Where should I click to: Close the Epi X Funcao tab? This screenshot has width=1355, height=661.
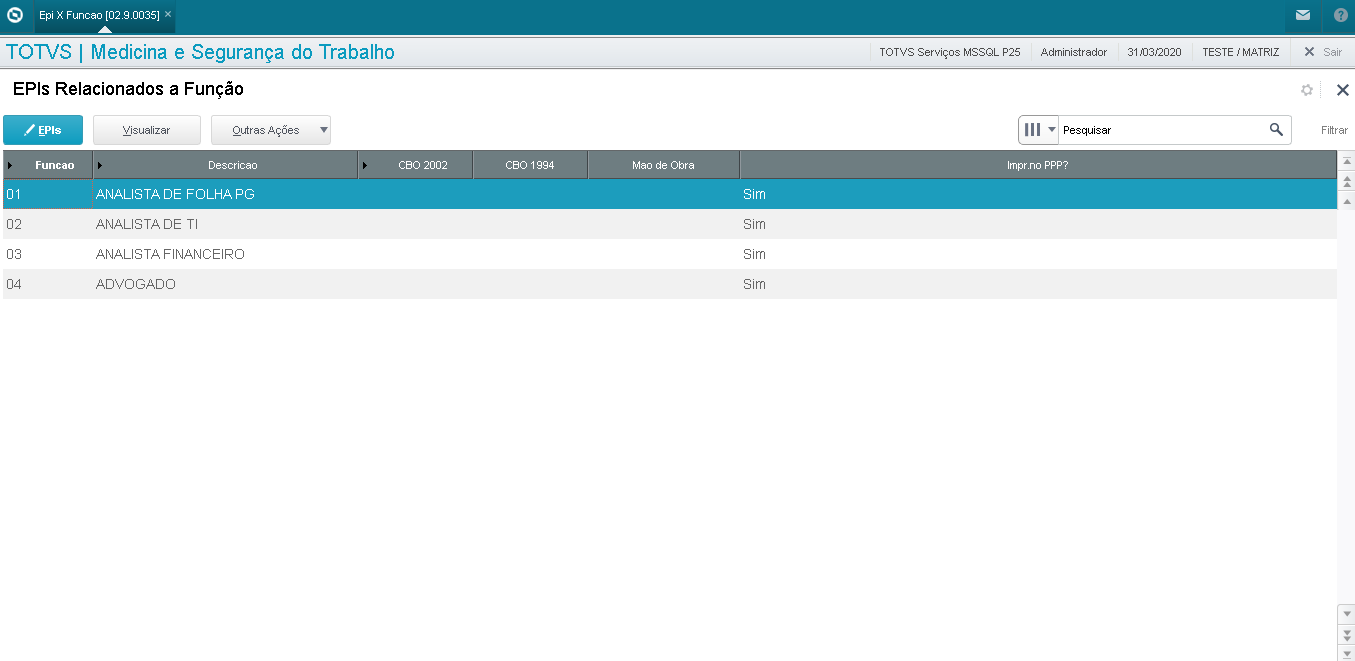click(x=168, y=15)
